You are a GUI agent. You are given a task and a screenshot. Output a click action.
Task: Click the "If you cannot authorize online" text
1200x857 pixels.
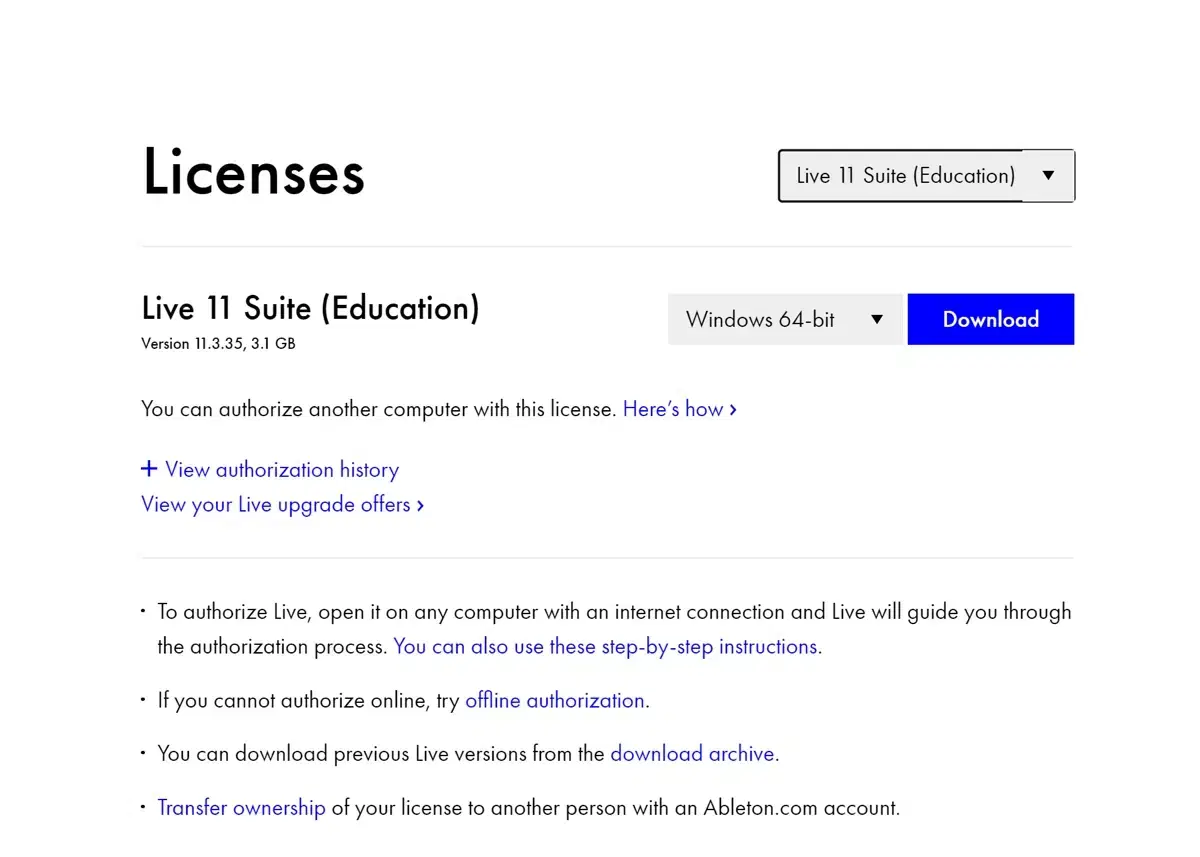click(309, 701)
